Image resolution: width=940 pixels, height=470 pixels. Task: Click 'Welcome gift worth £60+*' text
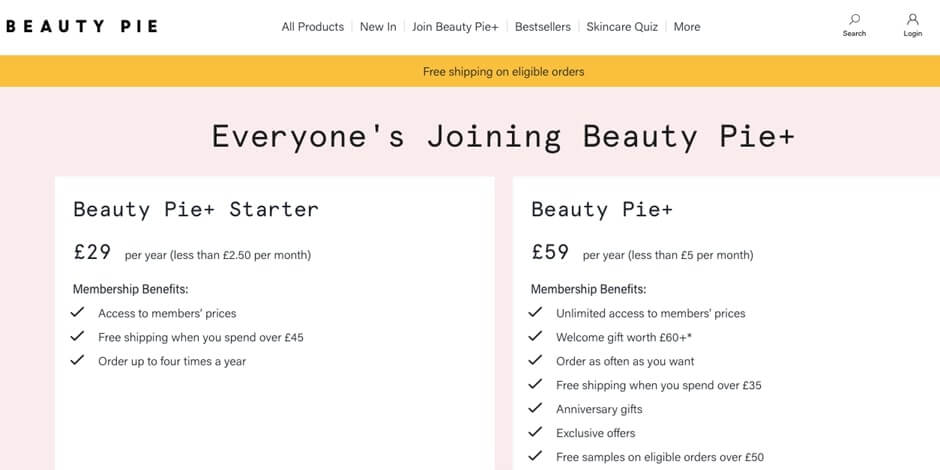coord(623,338)
